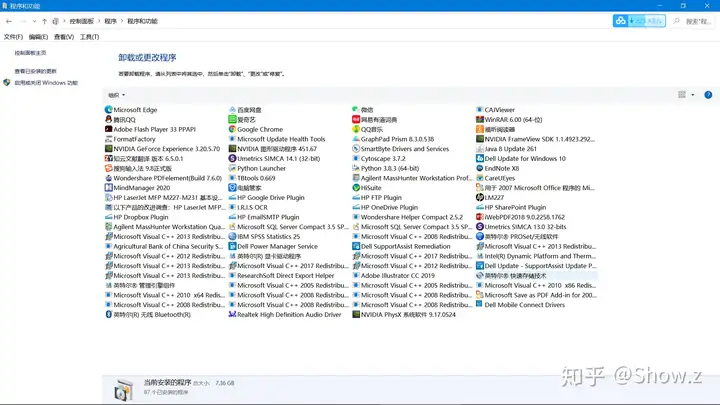The height and width of the screenshot is (405, 720).
Task: Click the Microsoft Edge program icon
Action: [x=108, y=110]
